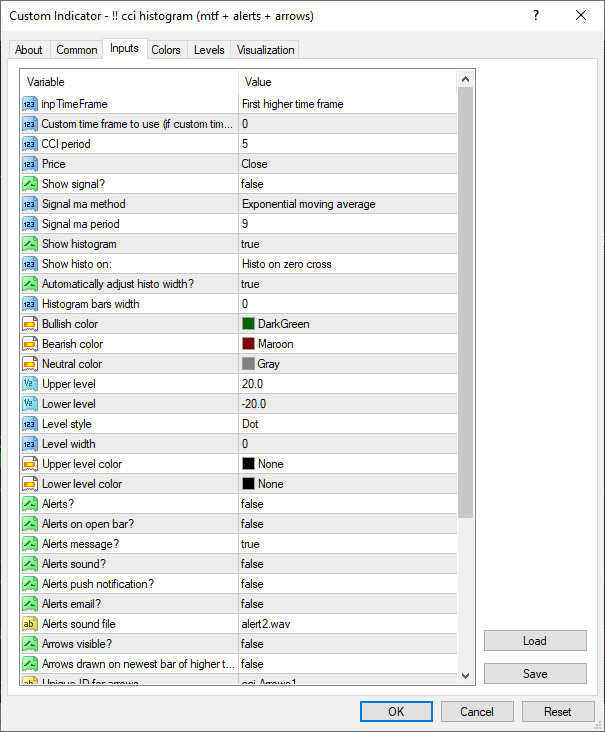Click the integer icon beside CCI period
Image resolution: width=605 pixels, height=732 pixels.
29,144
